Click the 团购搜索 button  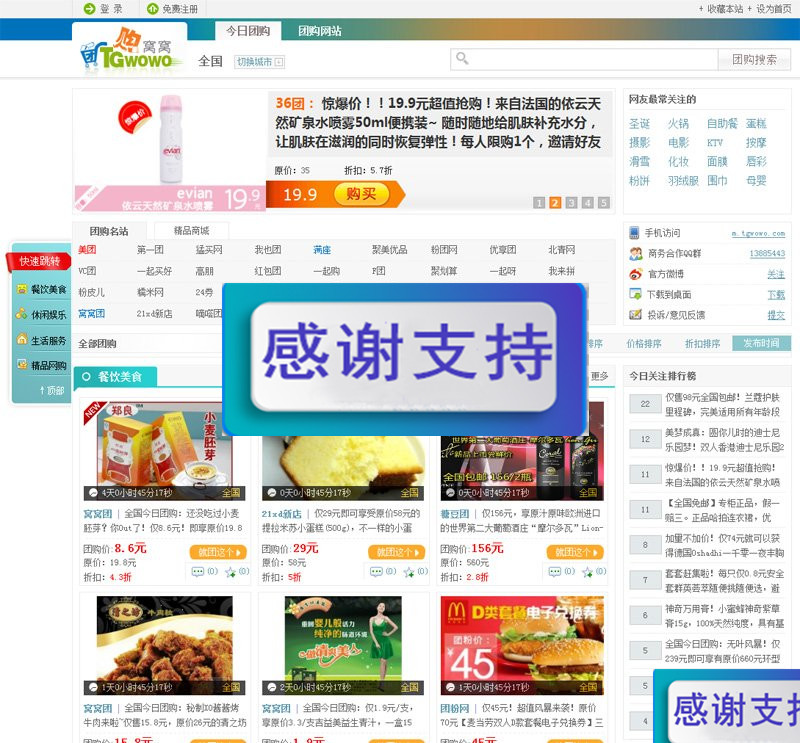[755, 60]
